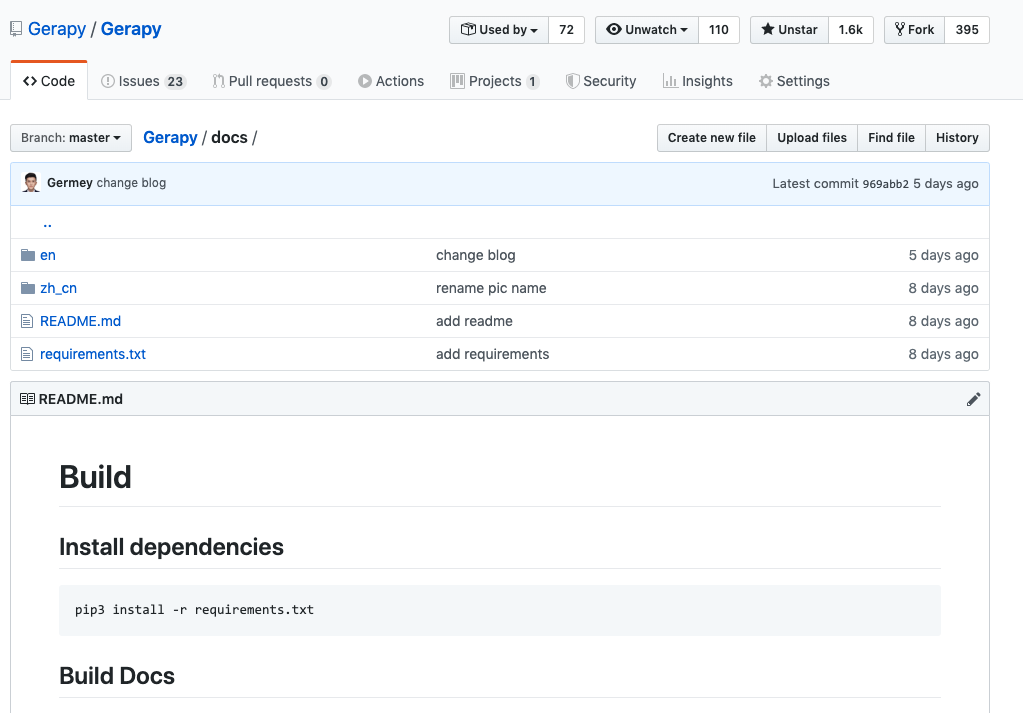
Task: Click the pip3 install command code block
Action: pos(500,610)
